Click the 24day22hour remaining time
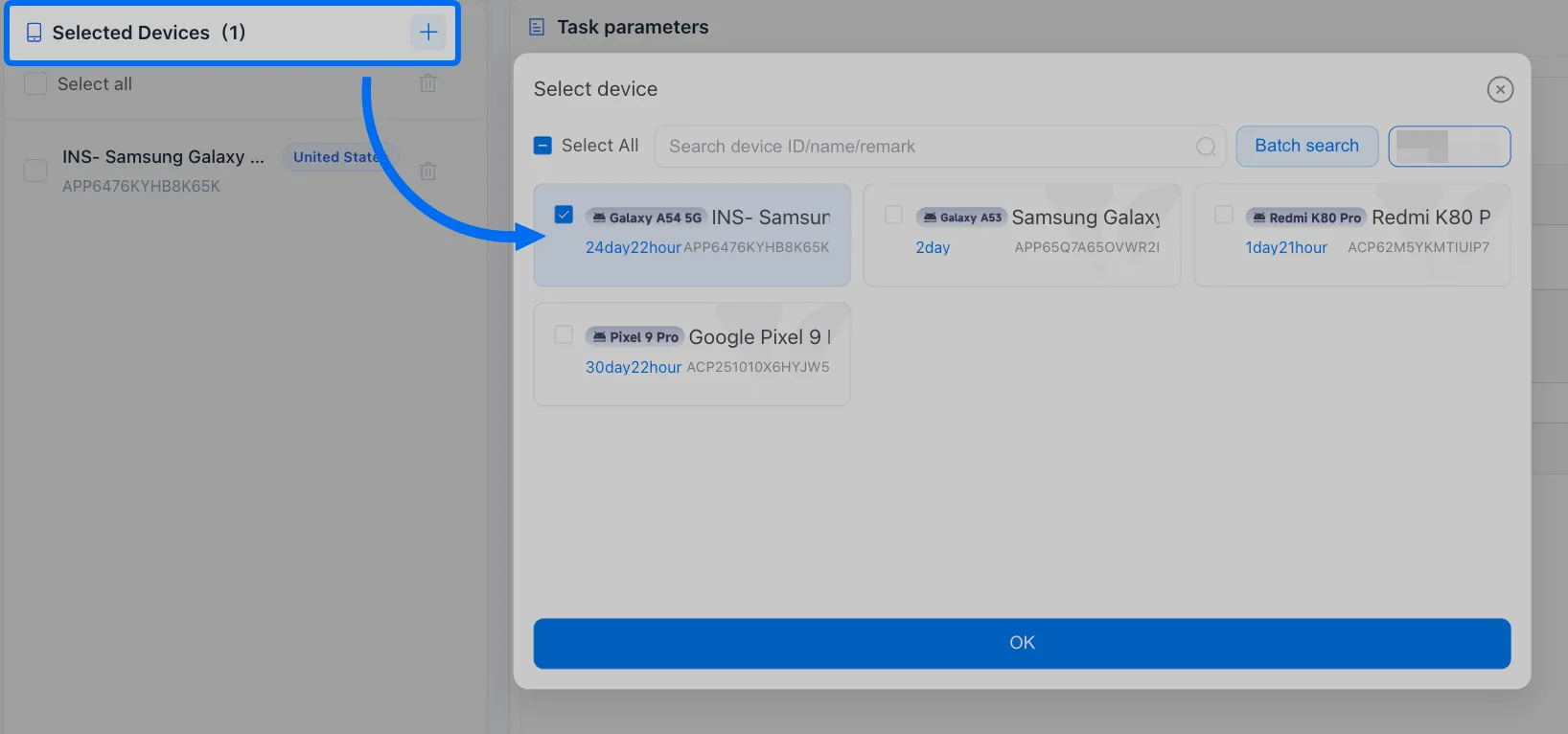1568x734 pixels. coord(634,247)
